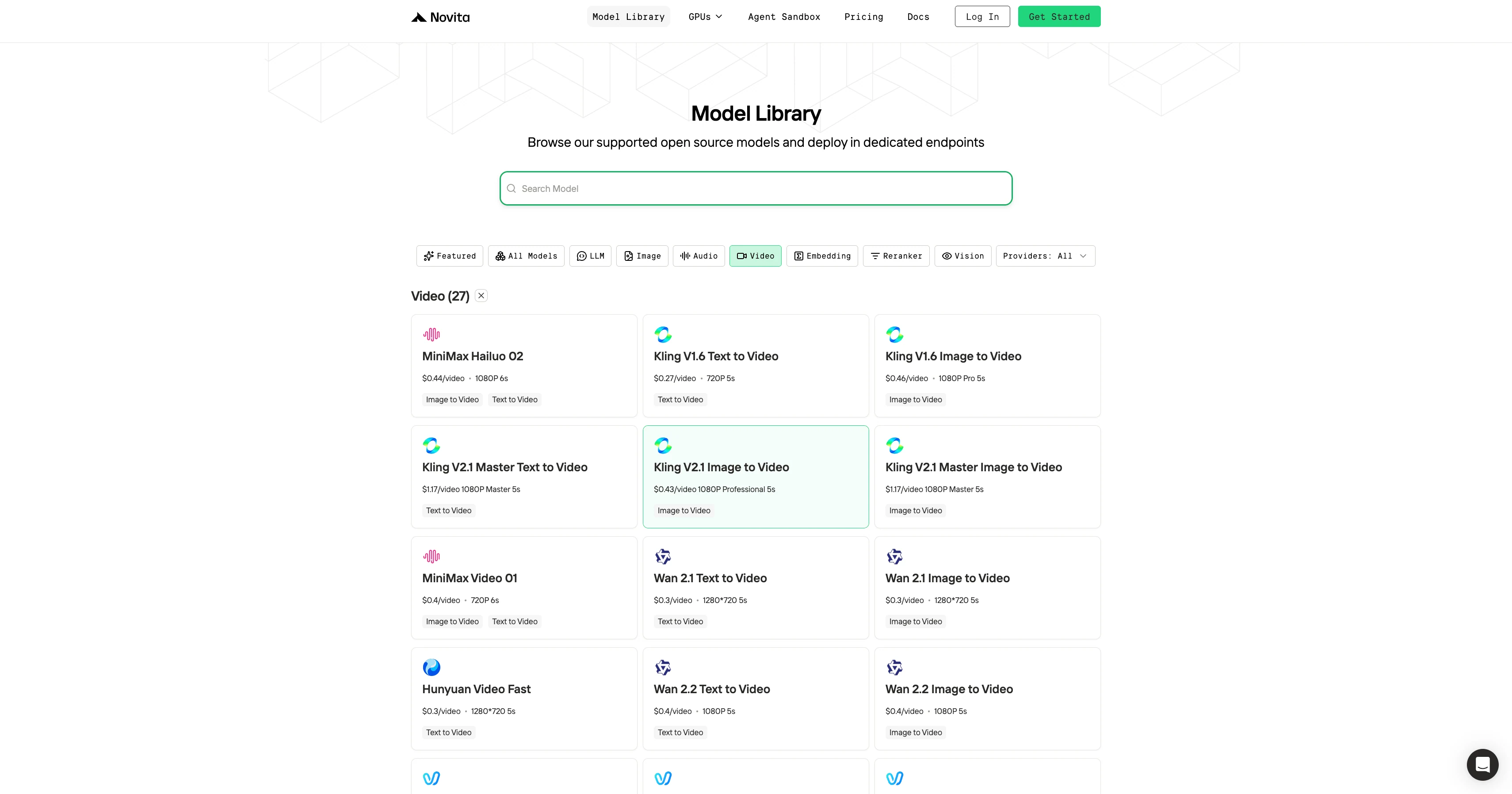Image resolution: width=1512 pixels, height=794 pixels.
Task: Click the Kling V1.6 Image to Video logo
Action: tap(894, 335)
